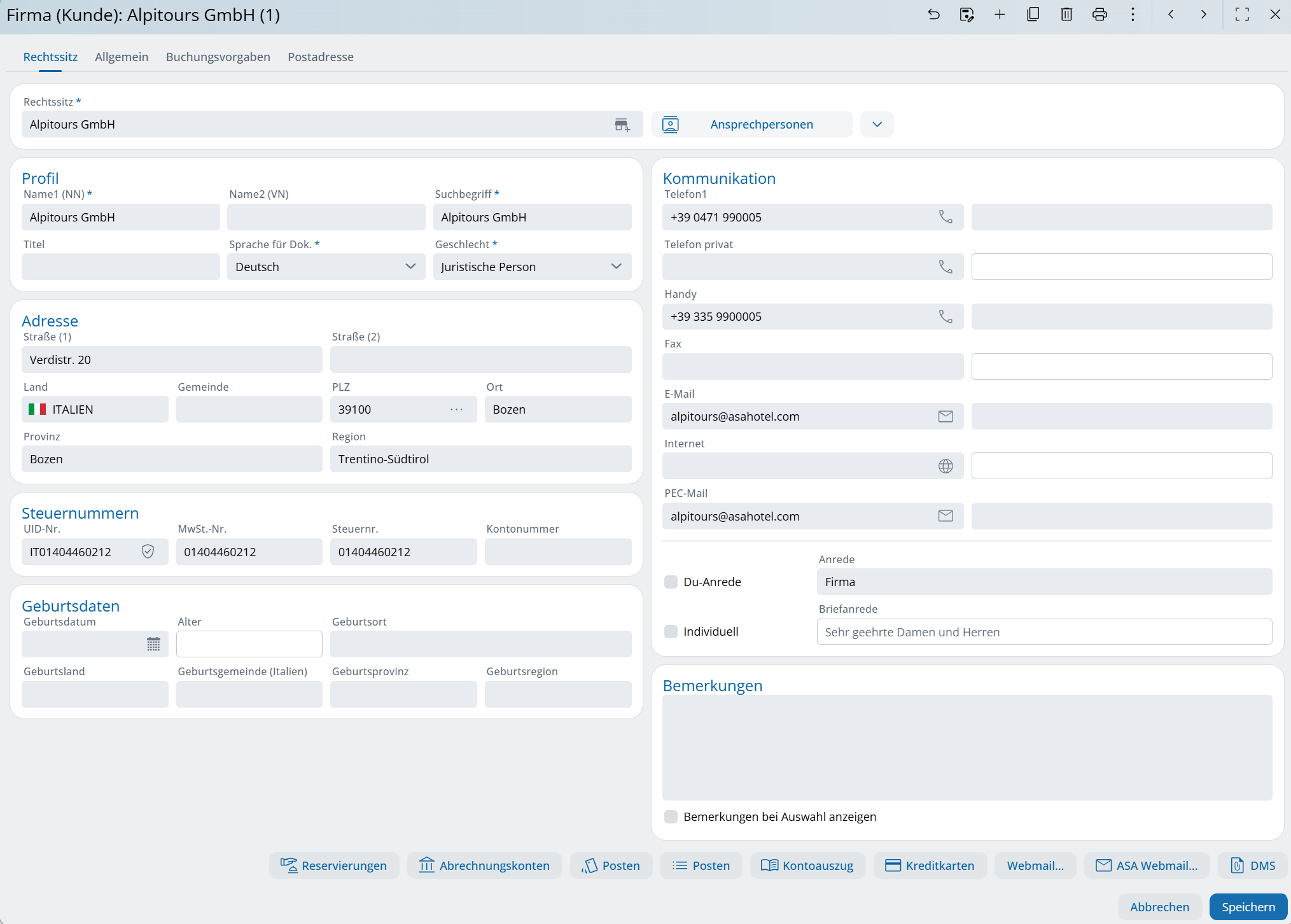This screenshot has width=1291, height=924.
Task: Open calendar picker for Geburtsdatum
Action: [153, 644]
